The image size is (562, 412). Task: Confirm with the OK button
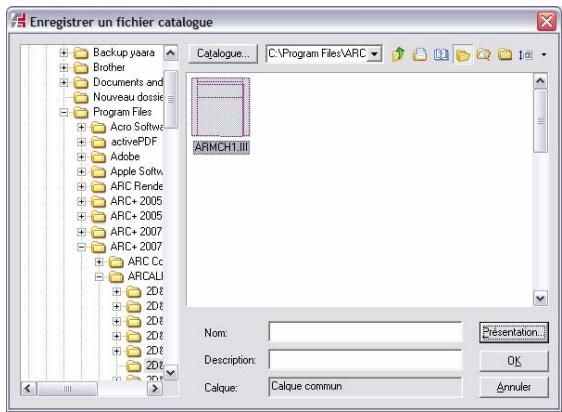pyautogui.click(x=514, y=360)
